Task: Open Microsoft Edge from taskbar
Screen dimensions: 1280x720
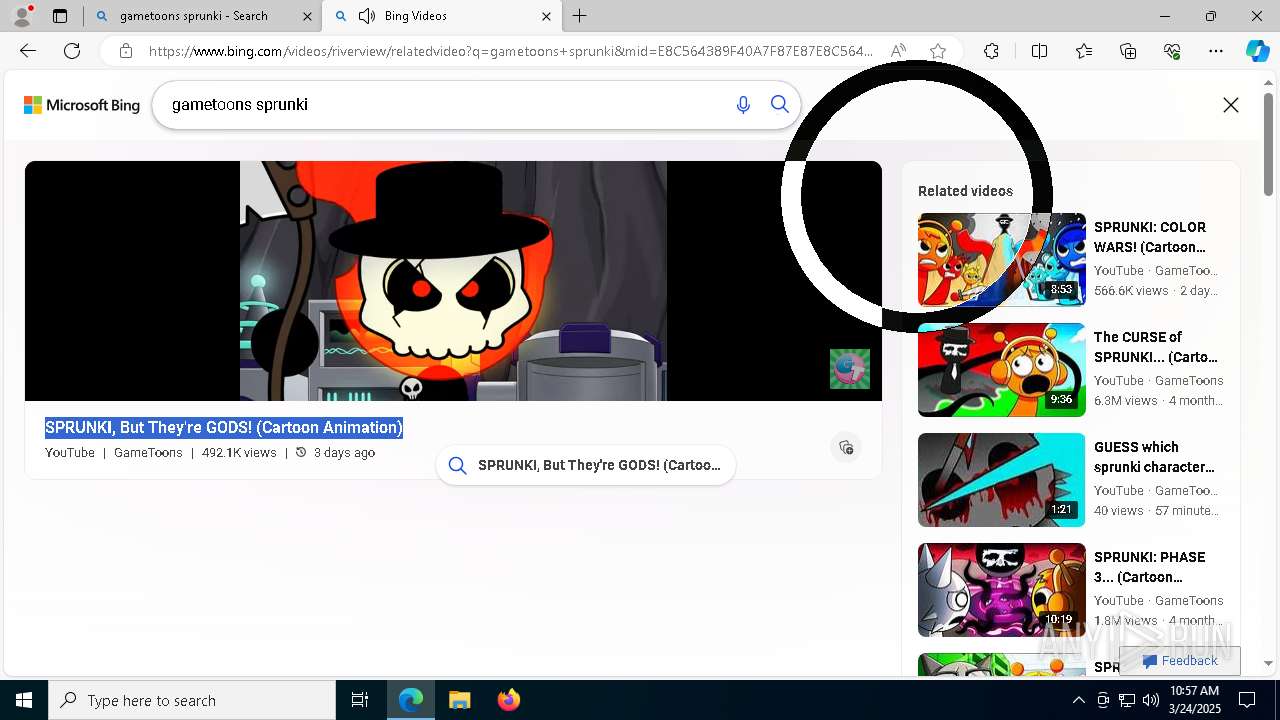Action: 411,700
